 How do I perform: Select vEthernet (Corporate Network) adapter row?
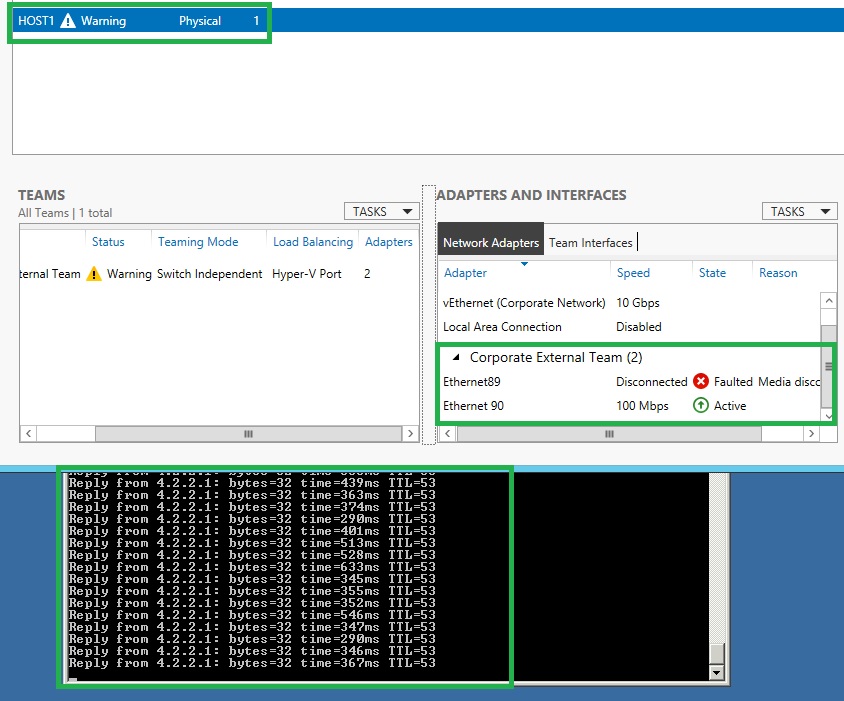click(x=630, y=303)
